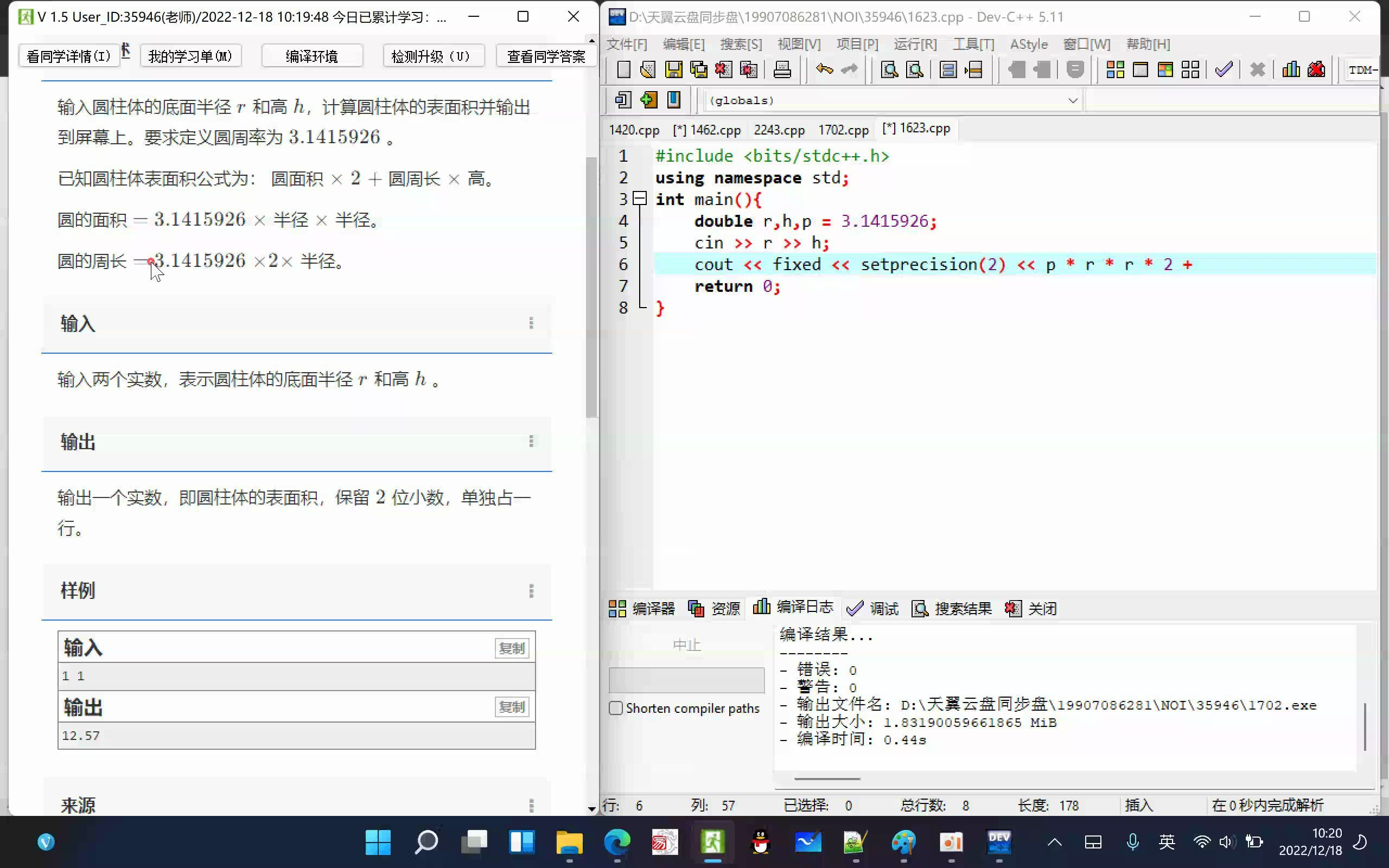This screenshot has width=1389, height=868.
Task: Click the Insert icon with green plus
Action: click(648, 100)
